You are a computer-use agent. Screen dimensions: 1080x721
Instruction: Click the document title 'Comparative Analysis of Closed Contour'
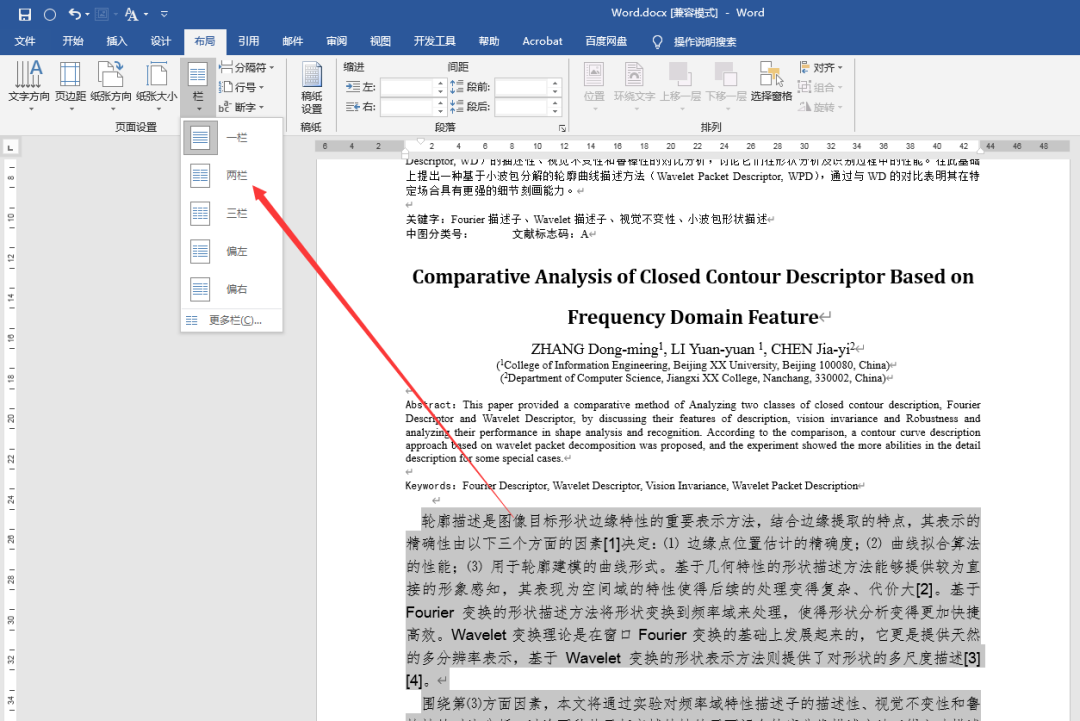692,277
